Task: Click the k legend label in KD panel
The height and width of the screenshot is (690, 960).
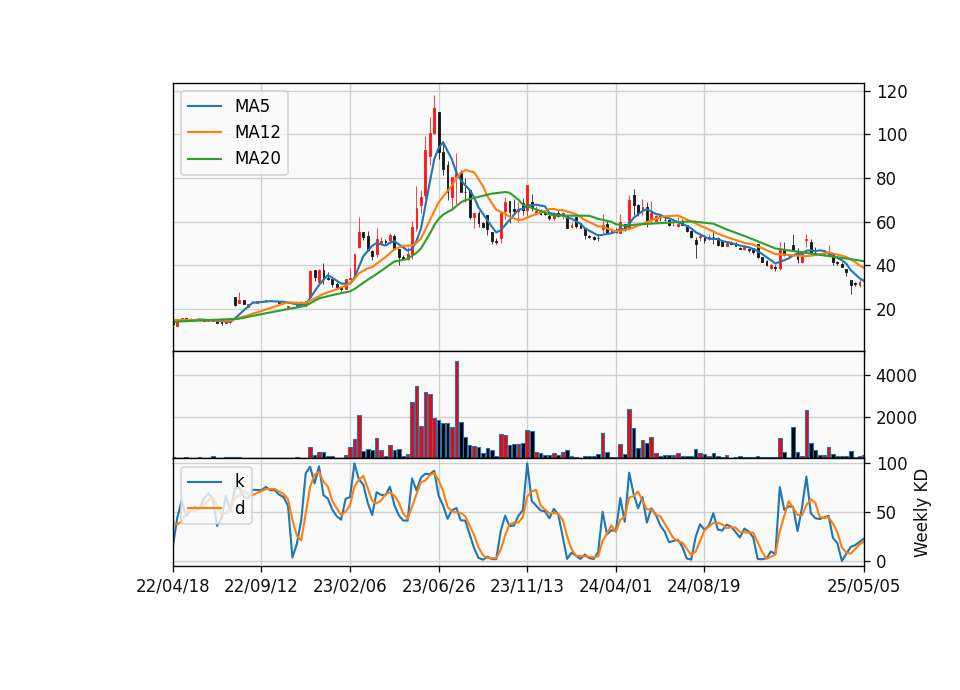Action: 239,481
